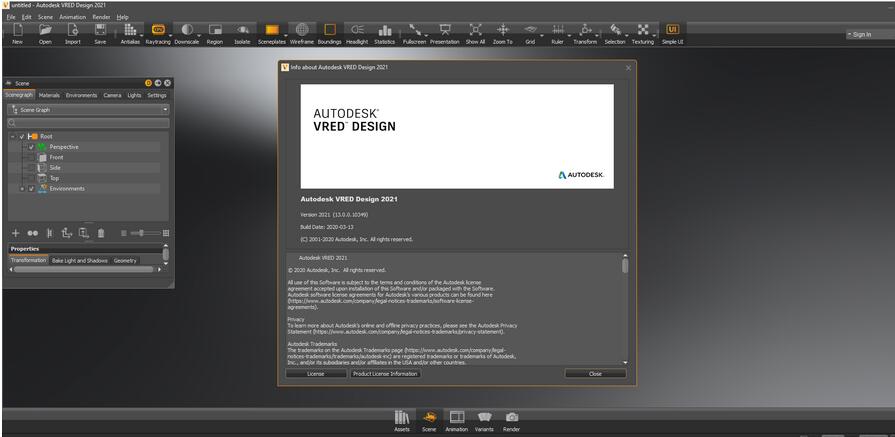Switch to the Scene panel Settings tab

(157, 95)
